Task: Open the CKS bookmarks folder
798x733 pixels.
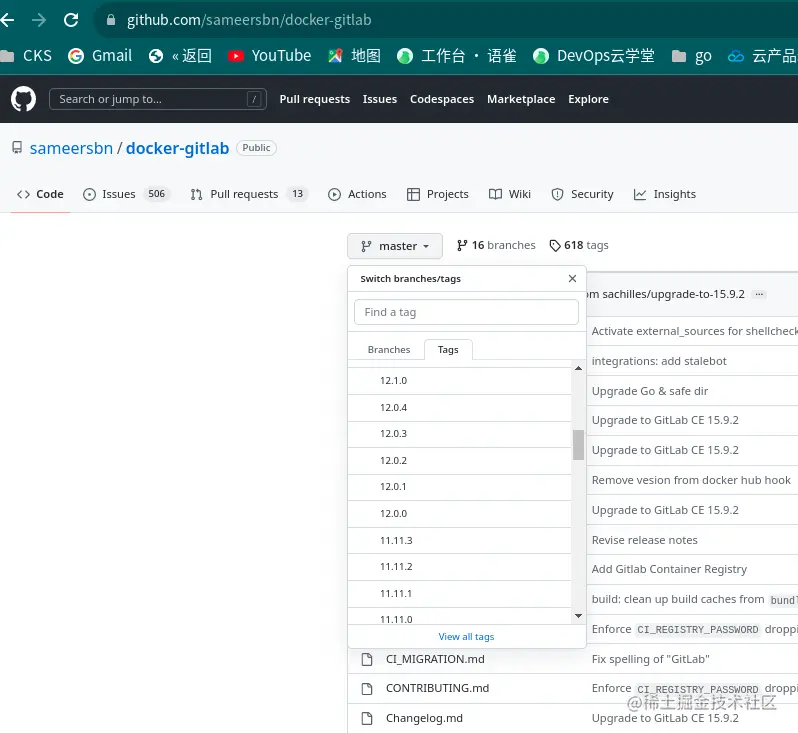Action: coord(26,55)
